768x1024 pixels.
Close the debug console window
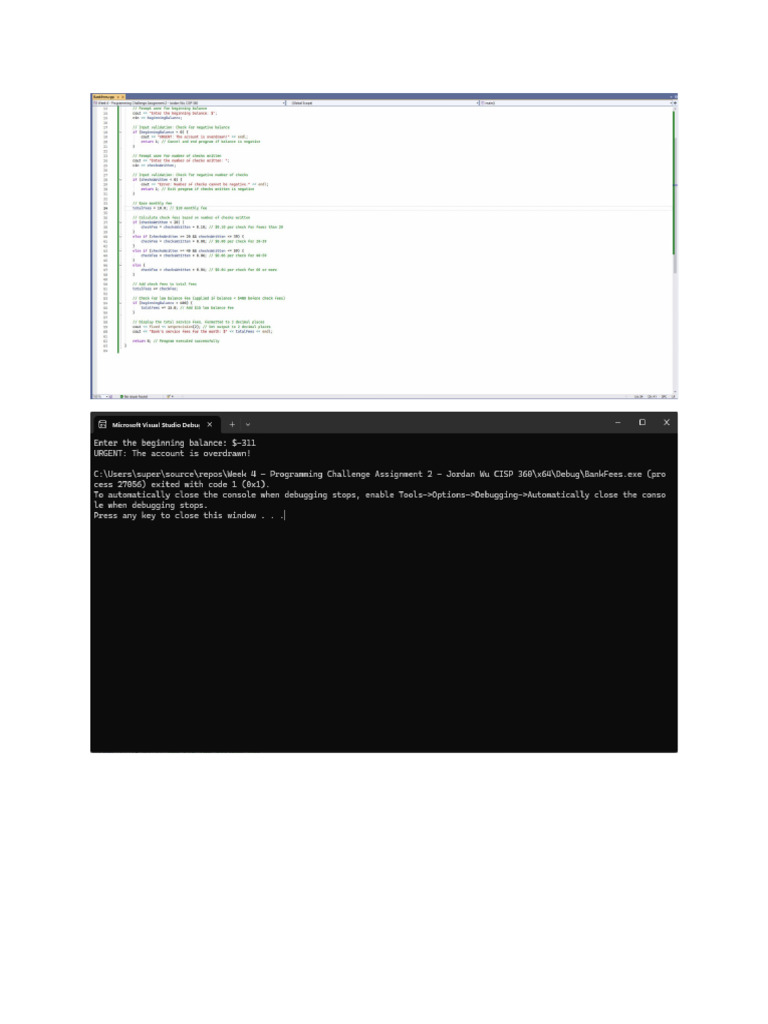(x=666, y=423)
